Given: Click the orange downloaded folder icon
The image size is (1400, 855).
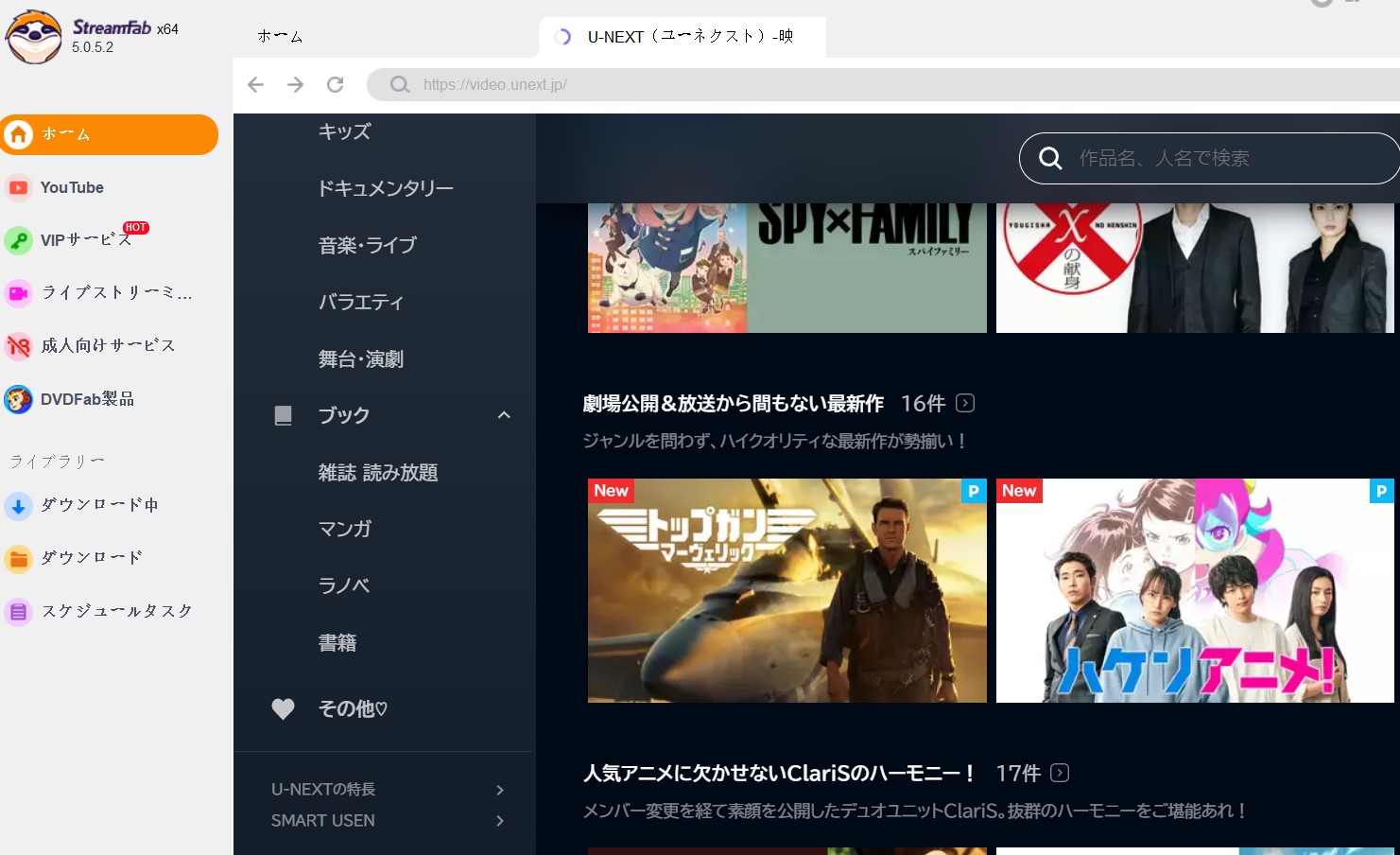Looking at the screenshot, I should [x=18, y=559].
